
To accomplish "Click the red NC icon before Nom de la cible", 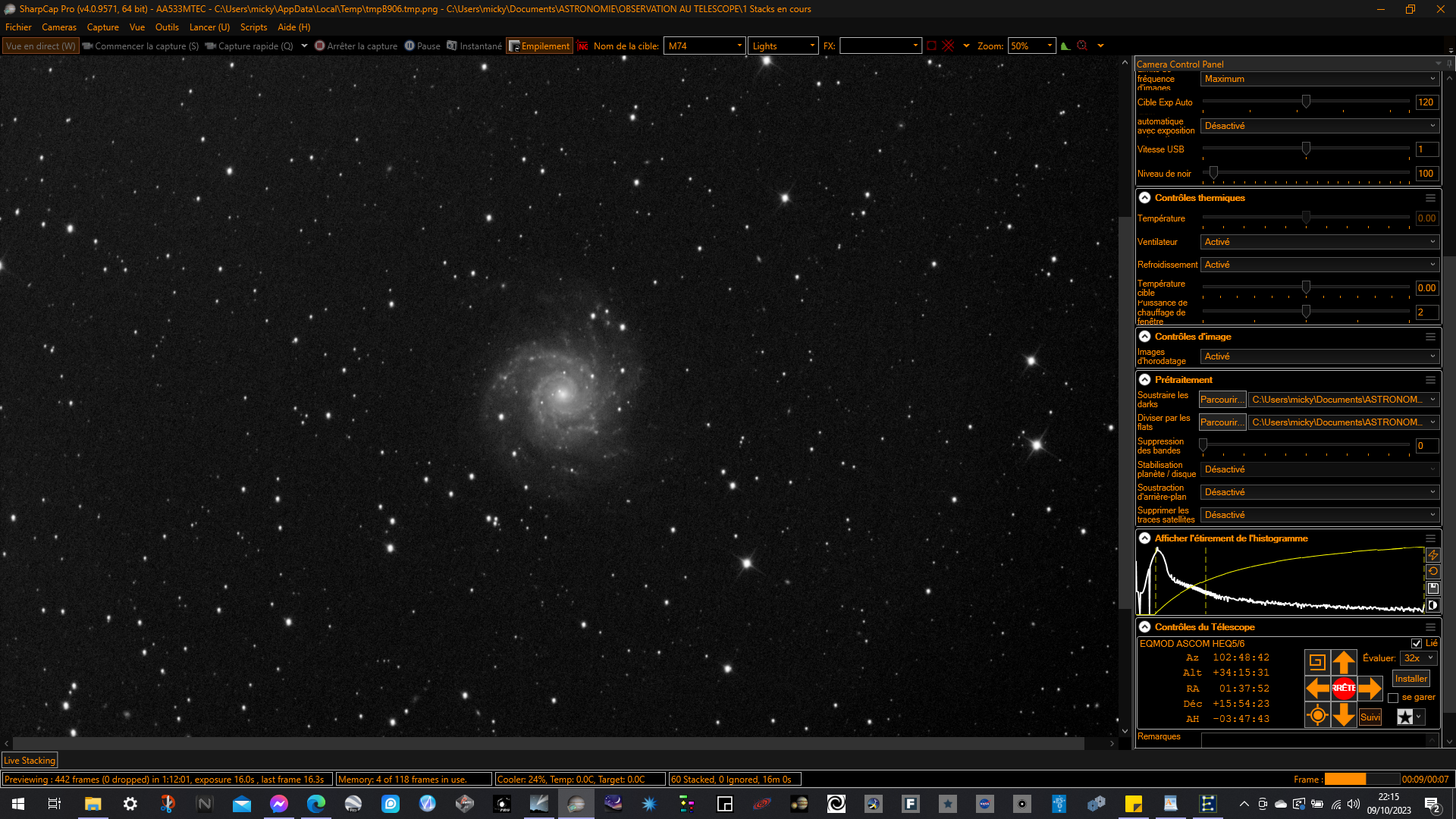I will 582,46.
